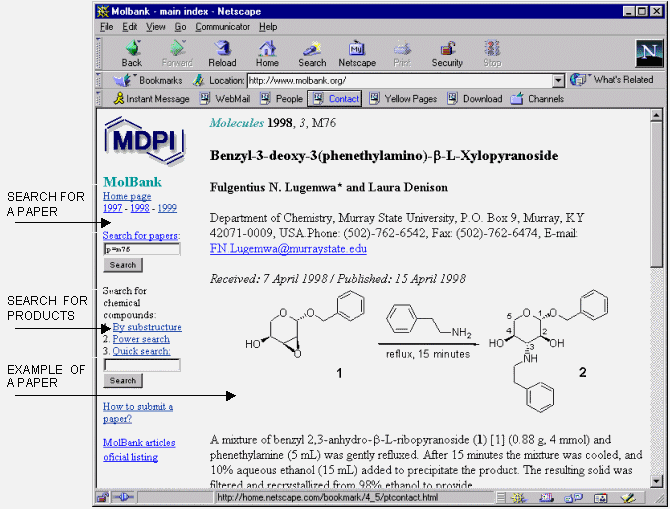Click the scrollbar down arrow
Viewport: 670px width, 509px height.
[x=656, y=481]
